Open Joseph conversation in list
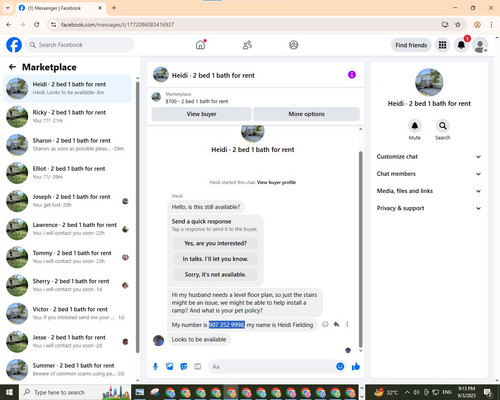 point(67,201)
